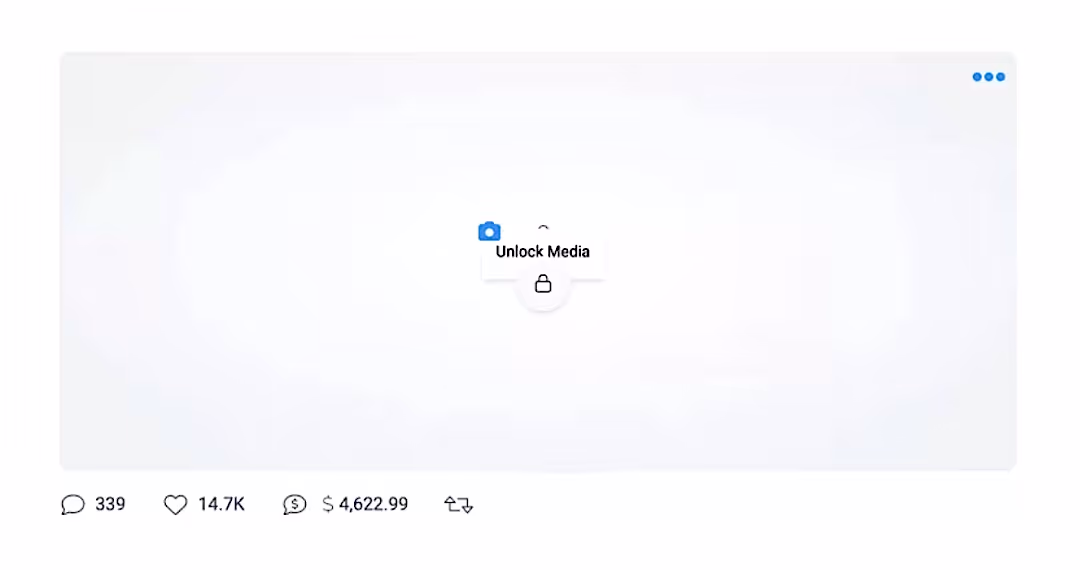
Task: Click the blue camera icon
Action: (489, 231)
